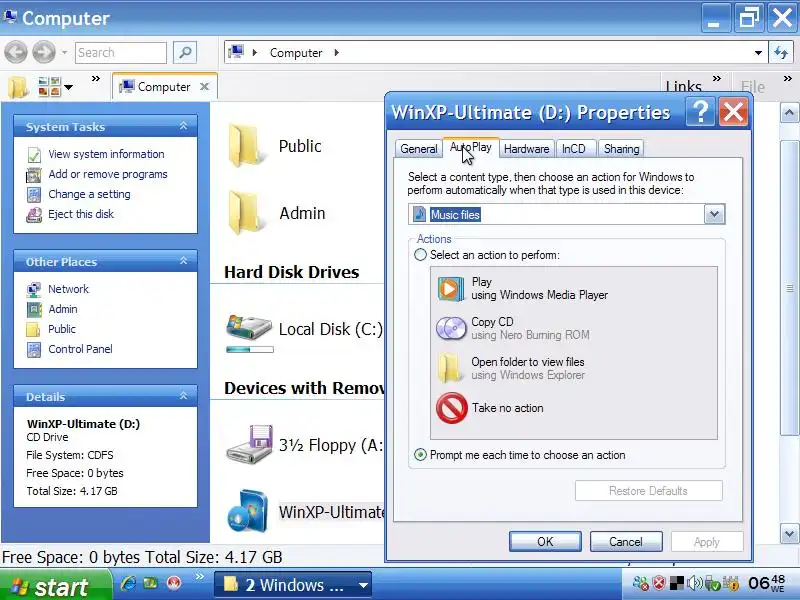This screenshot has width=800, height=600.
Task: Select the 3½ Floppy (A:) drive icon
Action: pyautogui.click(x=250, y=444)
